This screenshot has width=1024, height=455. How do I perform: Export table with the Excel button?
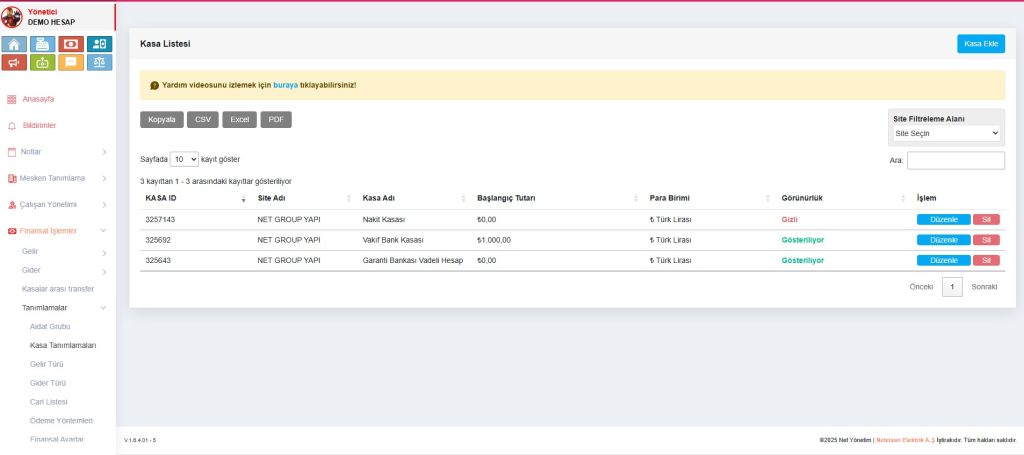click(239, 119)
